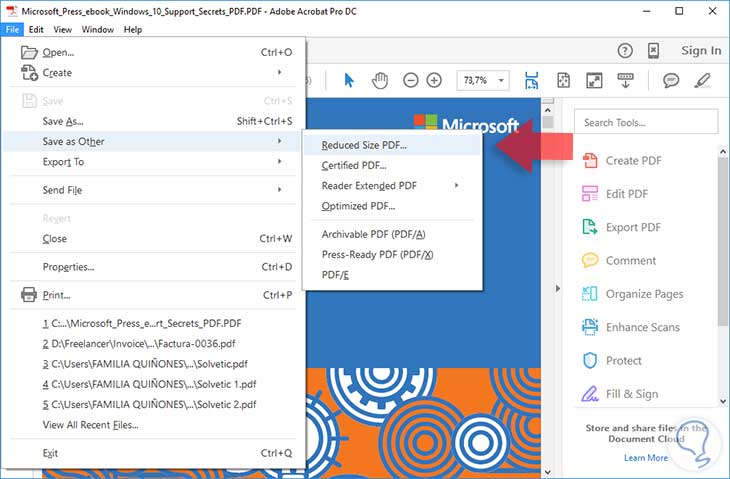Select Exit in File menu
730x479 pixels.
(152, 453)
